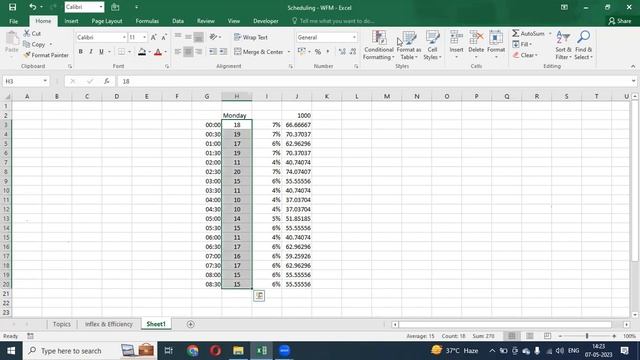Open File Explorer from the taskbar

(238, 351)
